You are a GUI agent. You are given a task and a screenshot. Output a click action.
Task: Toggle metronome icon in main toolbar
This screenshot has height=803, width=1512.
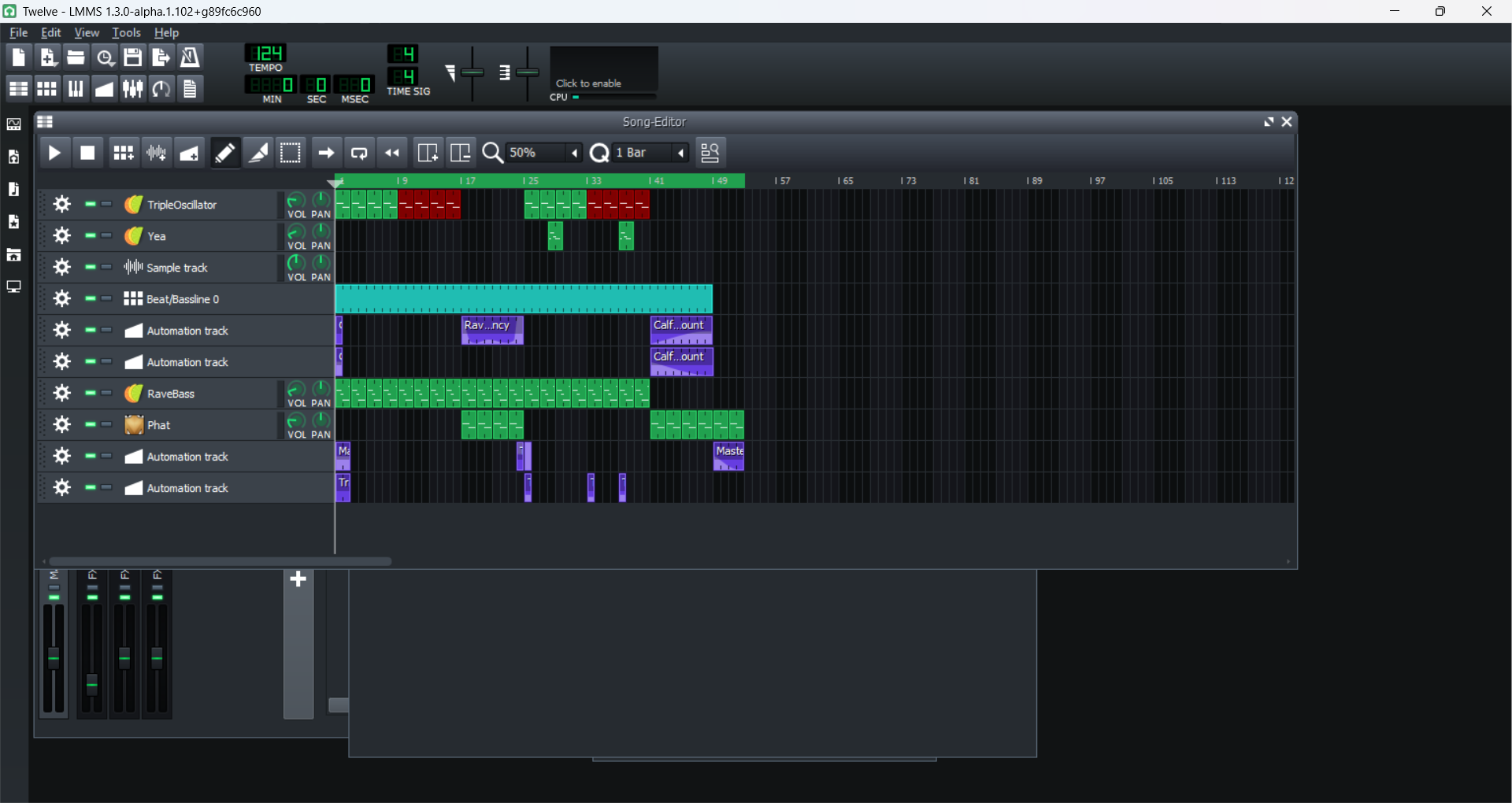click(190, 57)
